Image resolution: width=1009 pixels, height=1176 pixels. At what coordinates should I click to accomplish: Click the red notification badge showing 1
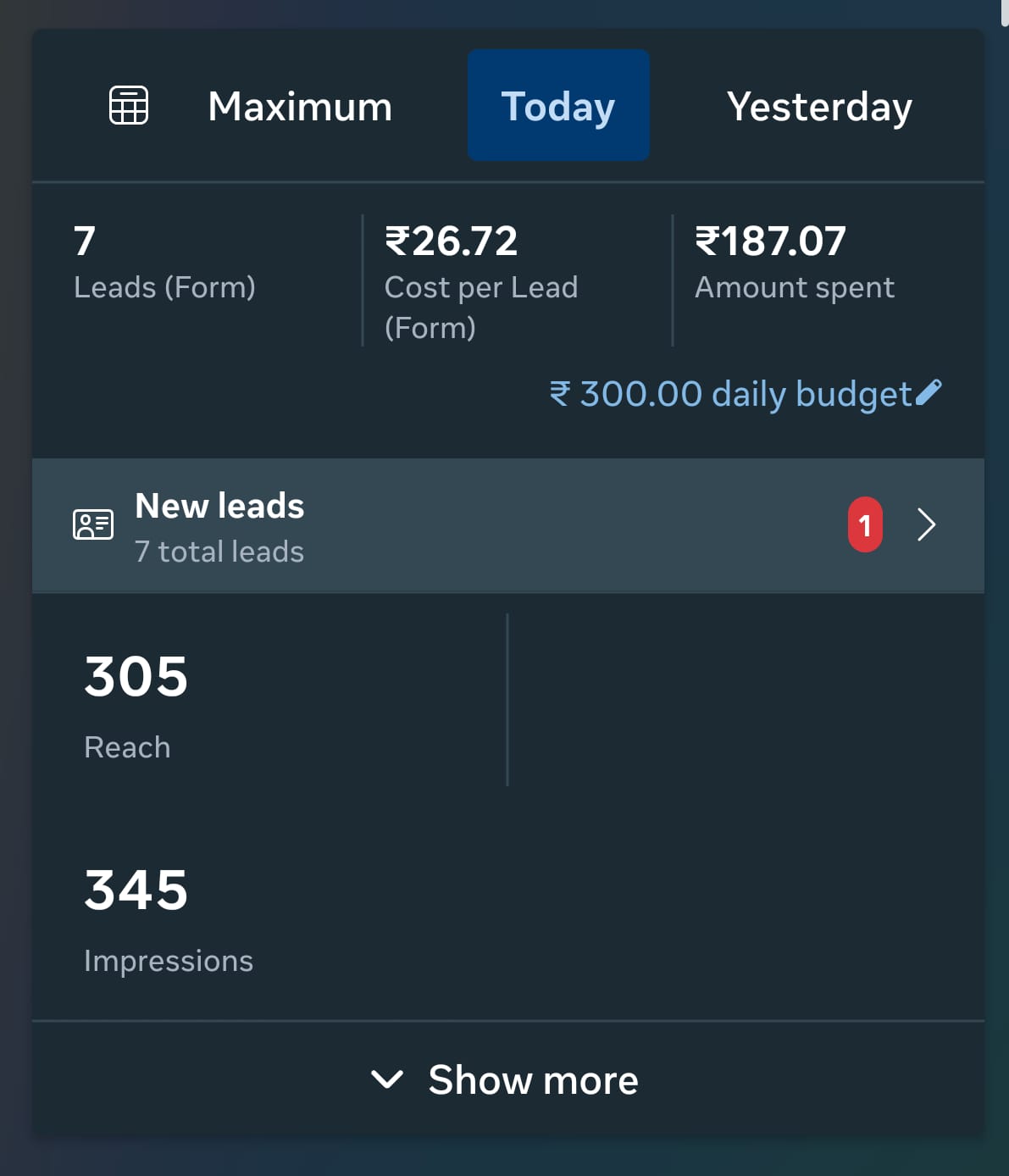865,525
